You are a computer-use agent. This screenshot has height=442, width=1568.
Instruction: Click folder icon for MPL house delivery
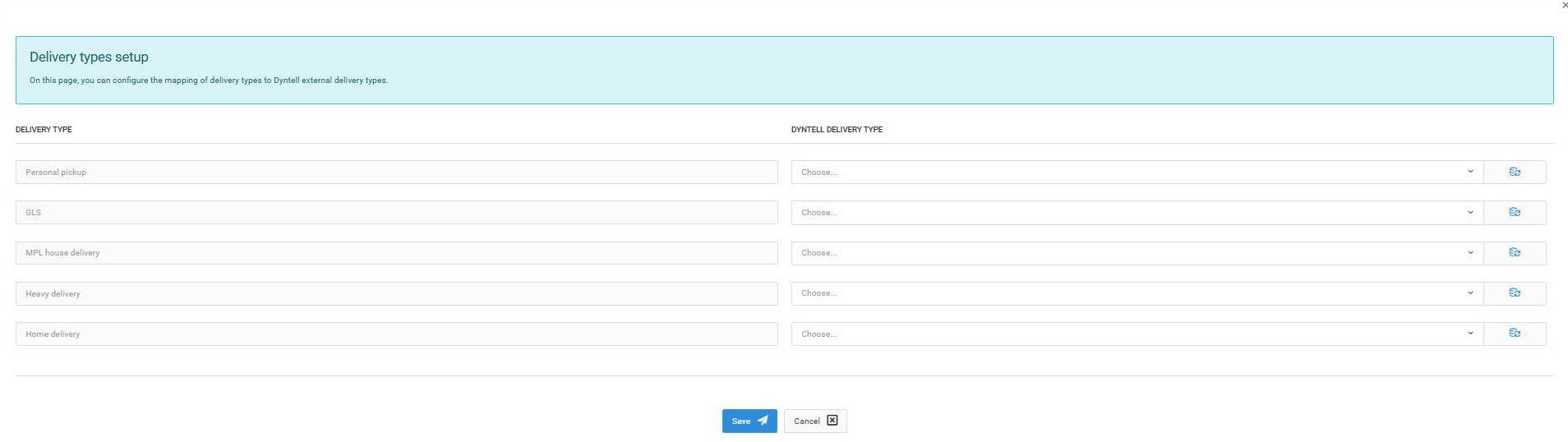tap(1515, 252)
